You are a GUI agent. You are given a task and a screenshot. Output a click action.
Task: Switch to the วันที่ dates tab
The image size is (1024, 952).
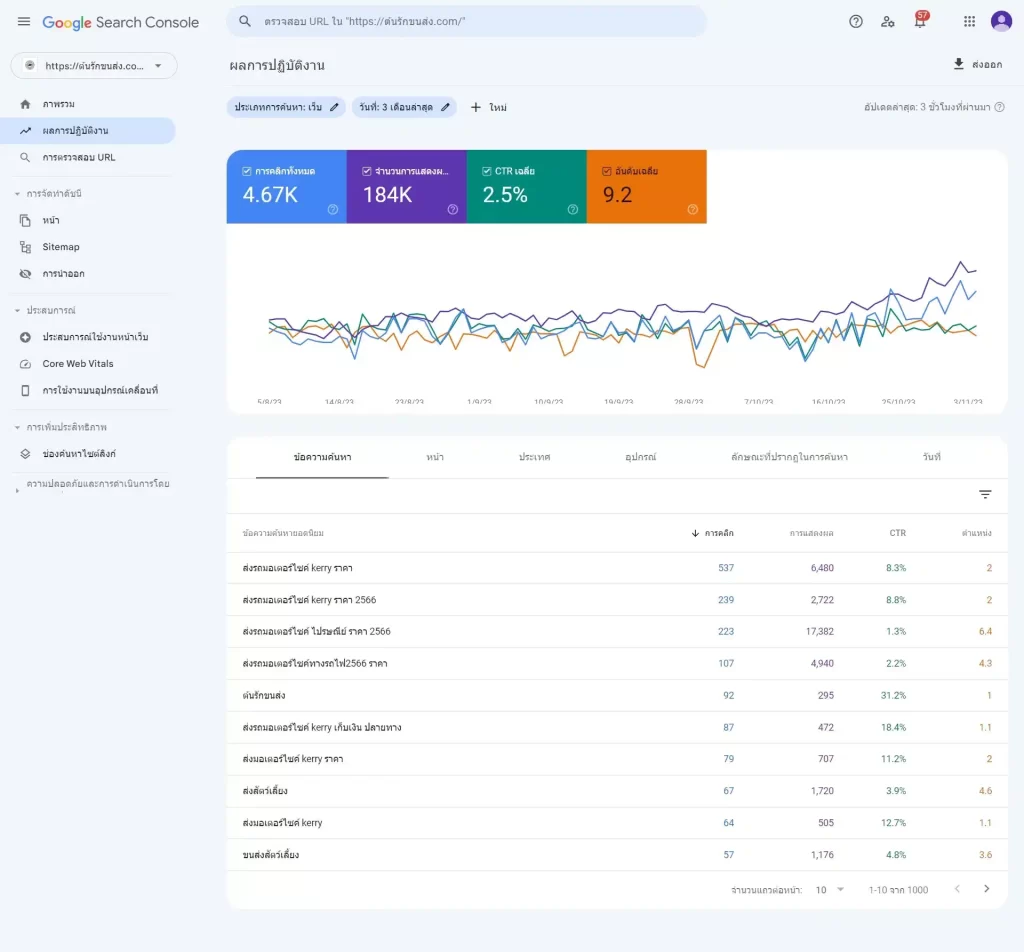(x=931, y=457)
